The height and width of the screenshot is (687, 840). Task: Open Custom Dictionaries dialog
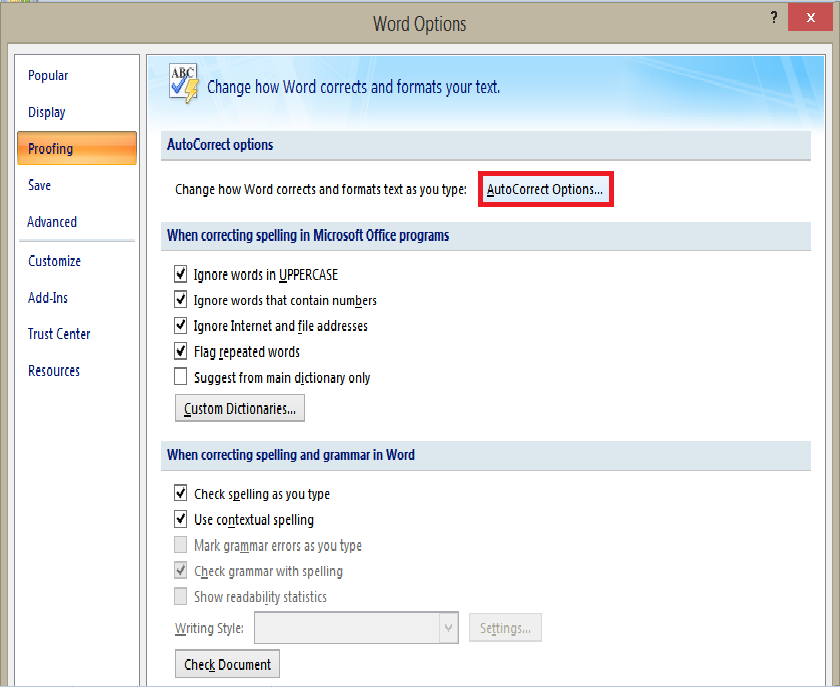point(240,409)
